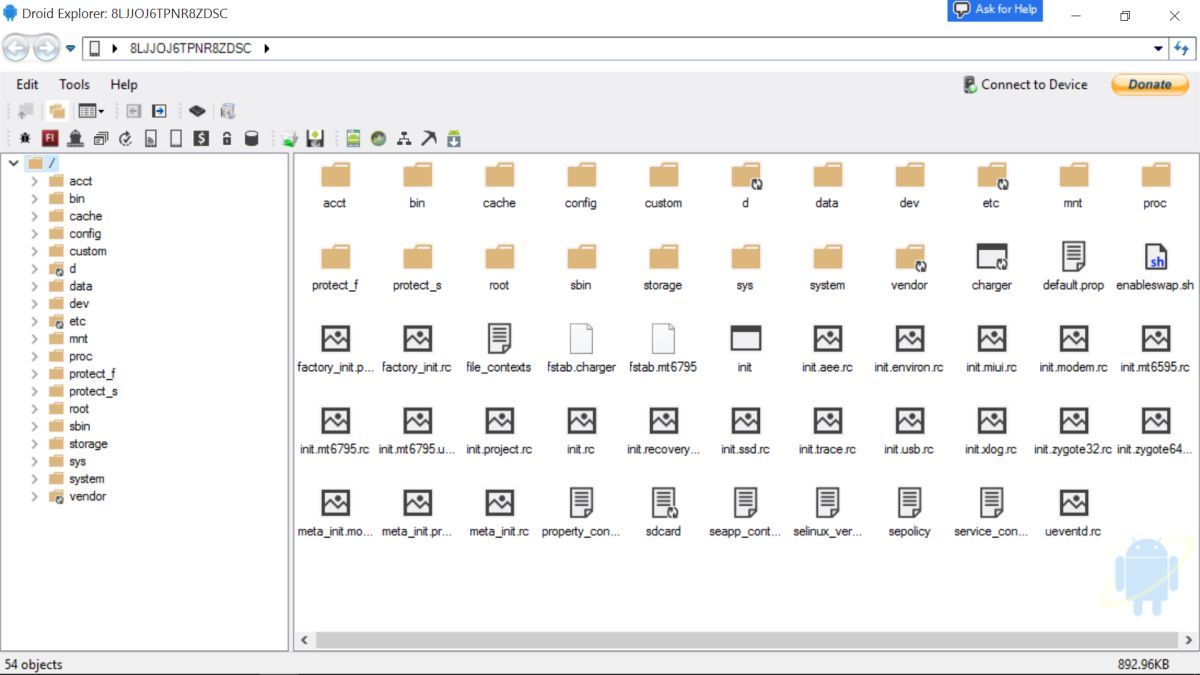Select the file_contexts file

pyautogui.click(x=499, y=347)
